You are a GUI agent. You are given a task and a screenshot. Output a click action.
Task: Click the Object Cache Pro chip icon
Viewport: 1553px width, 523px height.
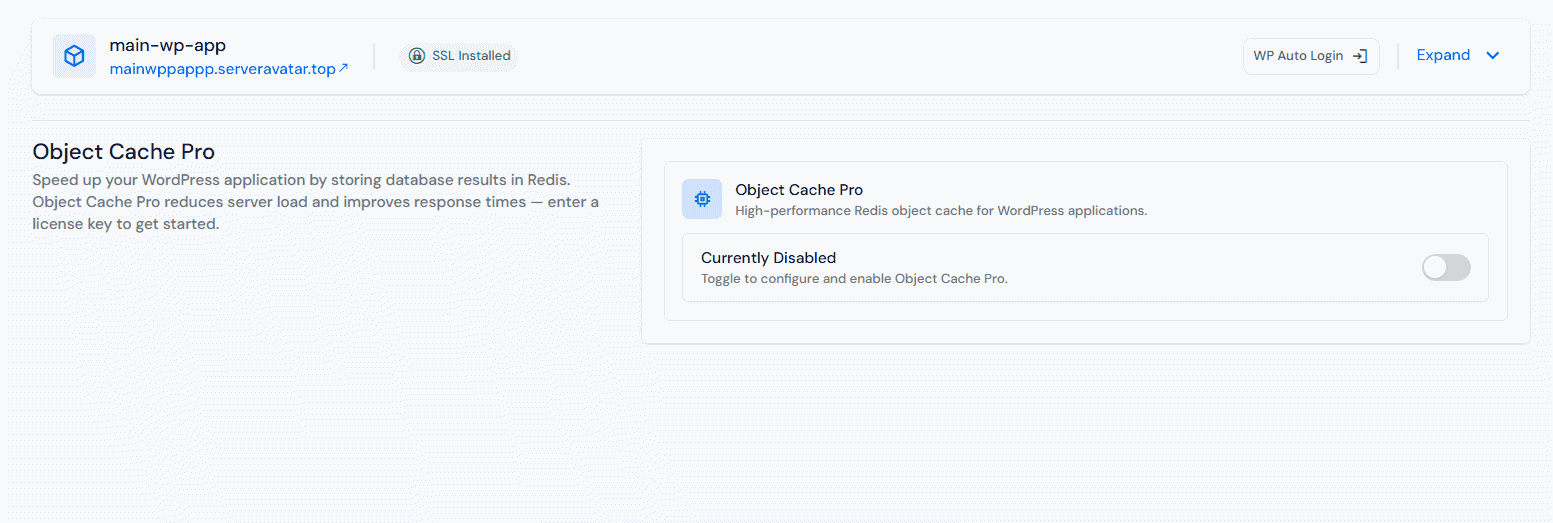click(702, 199)
